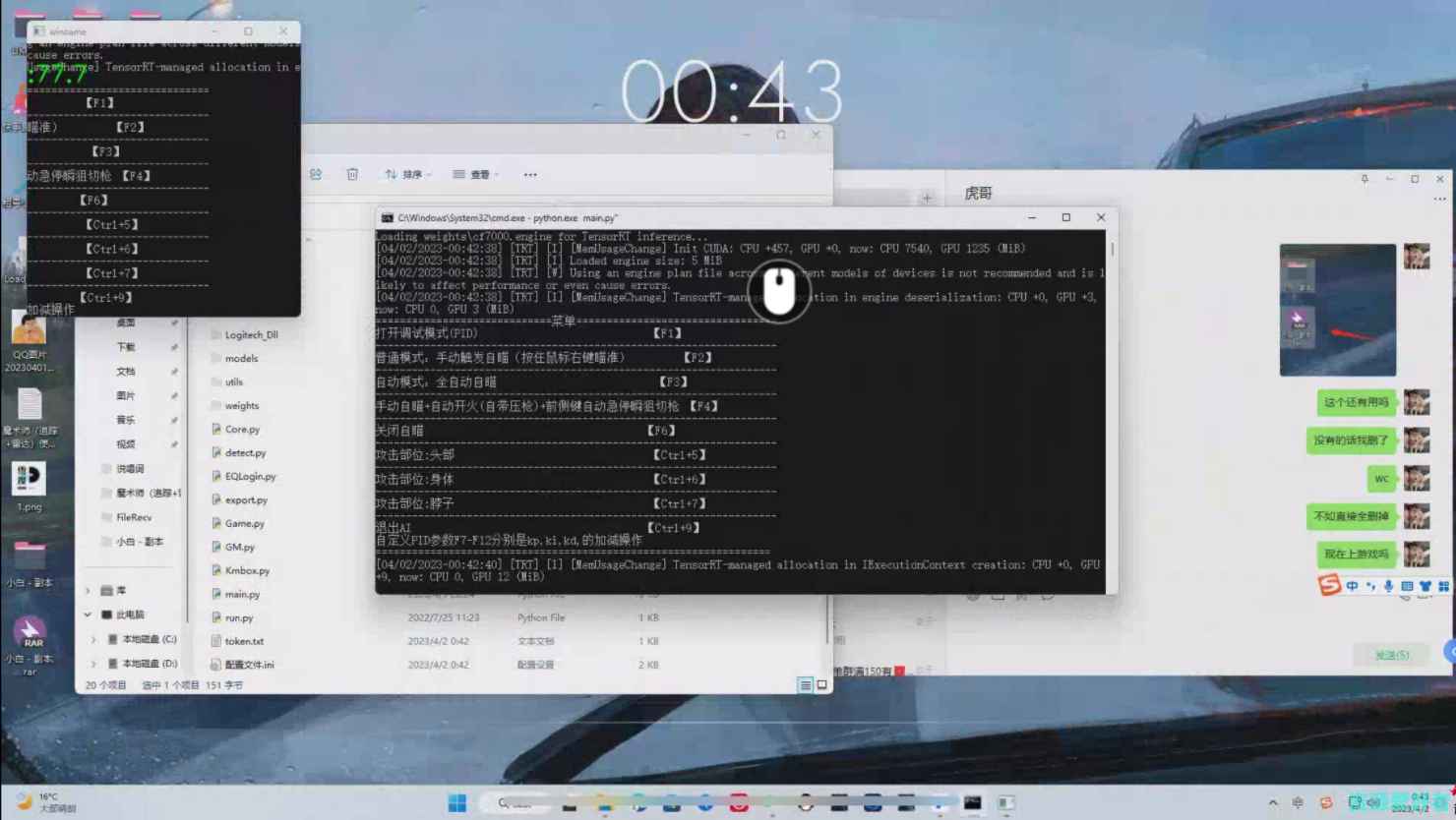Open 桌面 in Explorer sidebar
Image resolution: width=1456 pixels, height=820 pixels.
(x=126, y=322)
